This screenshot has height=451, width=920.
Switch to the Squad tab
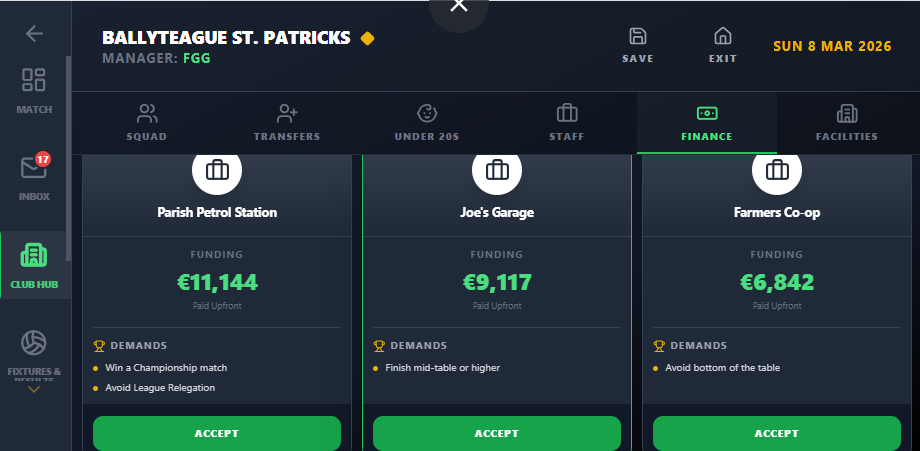[147, 123]
